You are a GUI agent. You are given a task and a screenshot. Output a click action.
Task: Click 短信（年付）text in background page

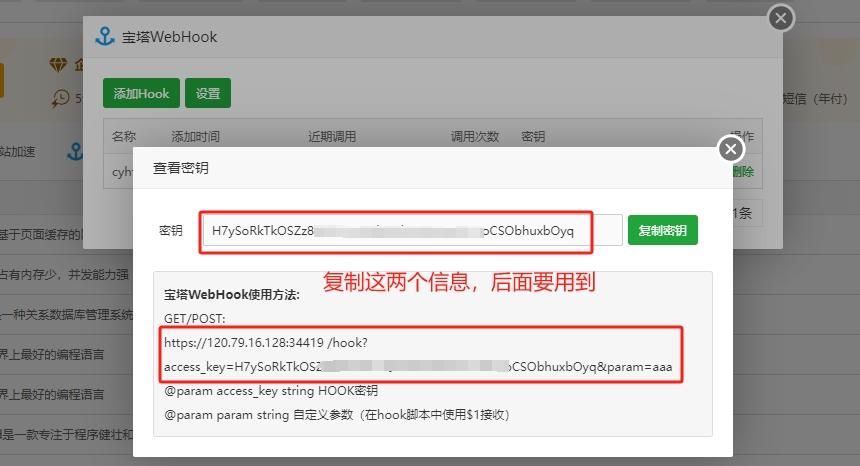click(816, 99)
